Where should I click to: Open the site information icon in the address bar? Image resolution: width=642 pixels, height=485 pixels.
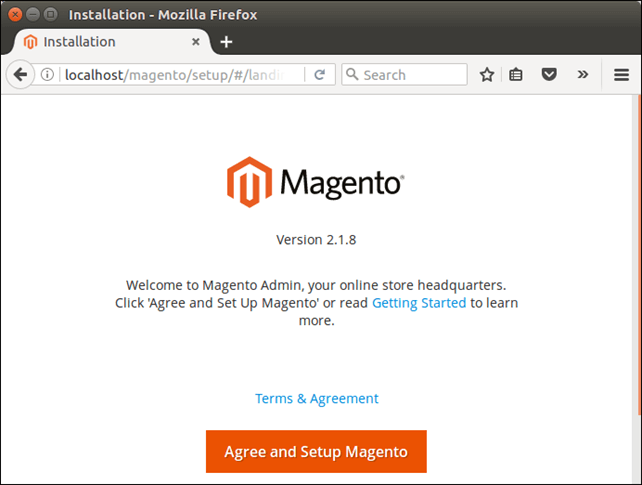47,74
